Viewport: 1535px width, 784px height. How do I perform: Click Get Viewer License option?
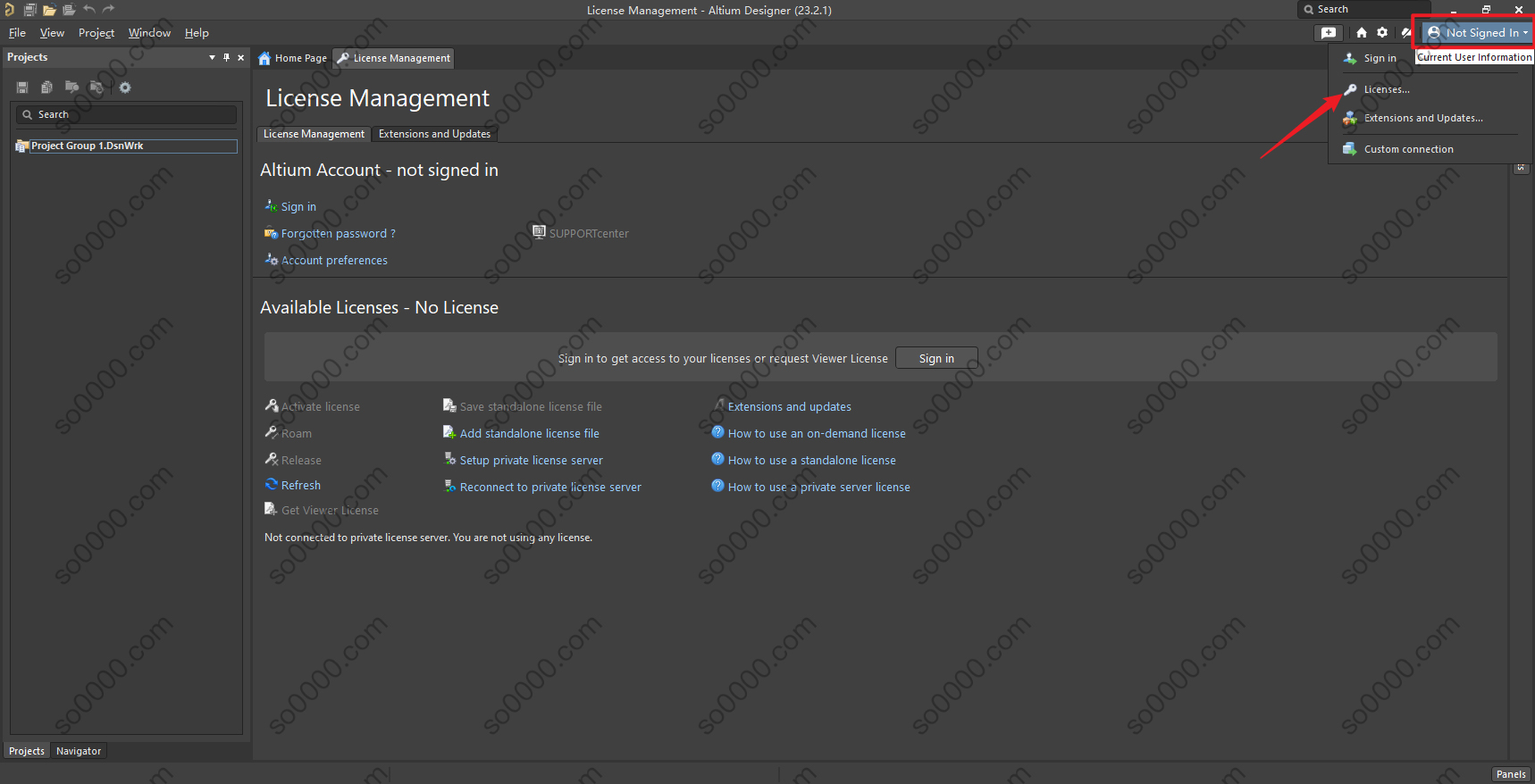pos(330,510)
